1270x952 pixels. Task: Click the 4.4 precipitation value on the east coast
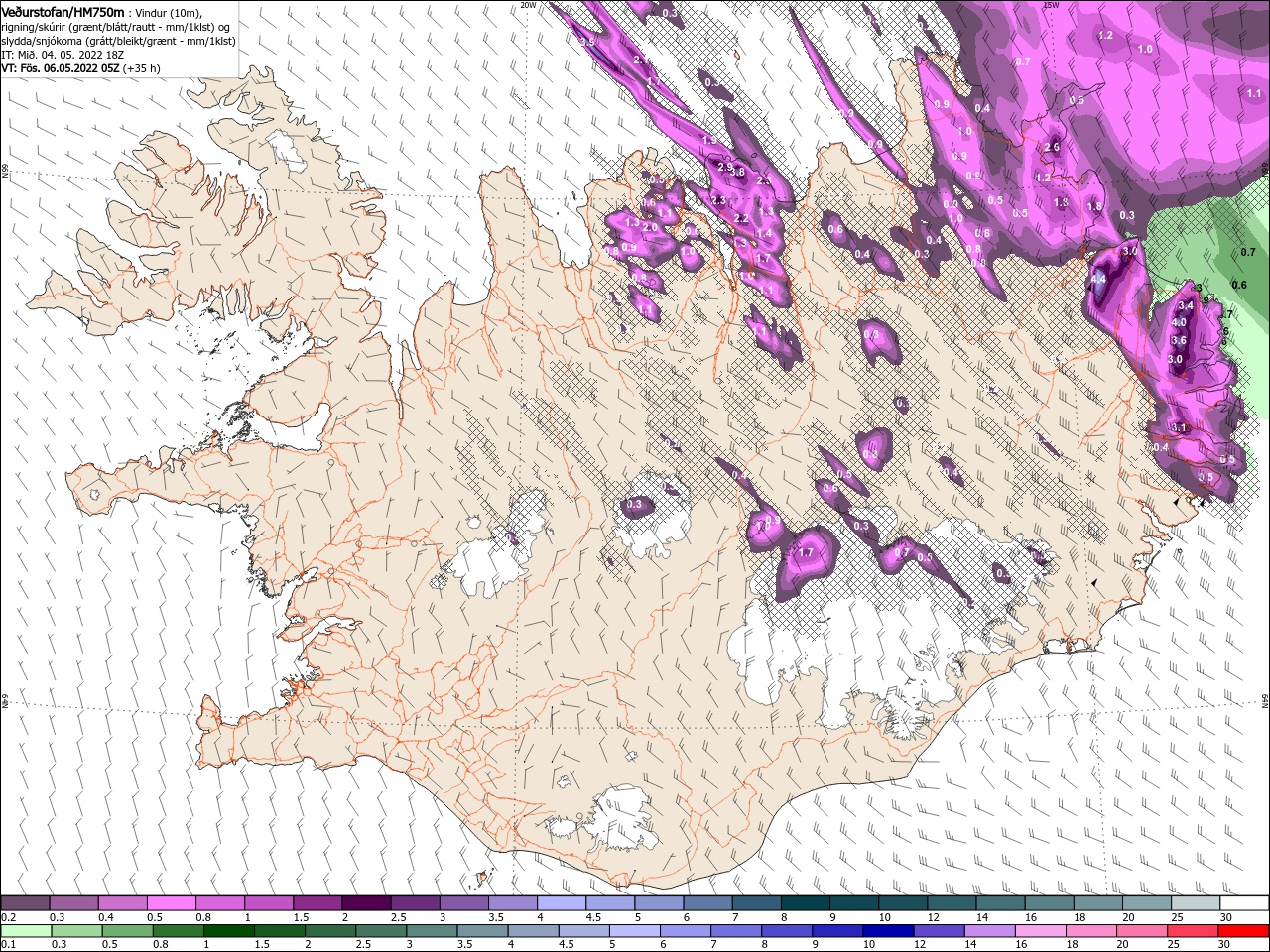coord(1098,280)
